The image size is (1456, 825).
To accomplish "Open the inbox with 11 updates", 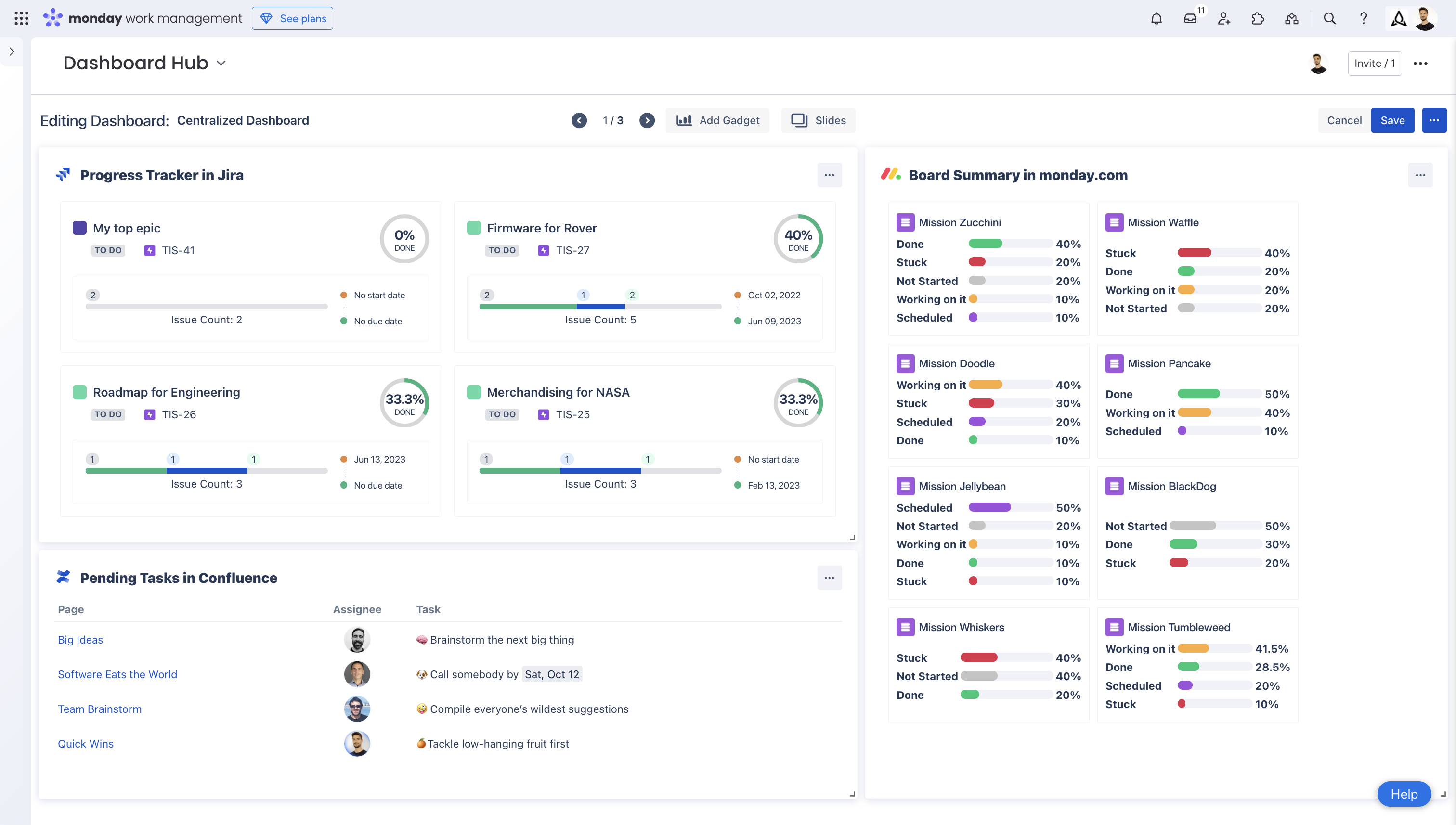I will [x=1190, y=18].
